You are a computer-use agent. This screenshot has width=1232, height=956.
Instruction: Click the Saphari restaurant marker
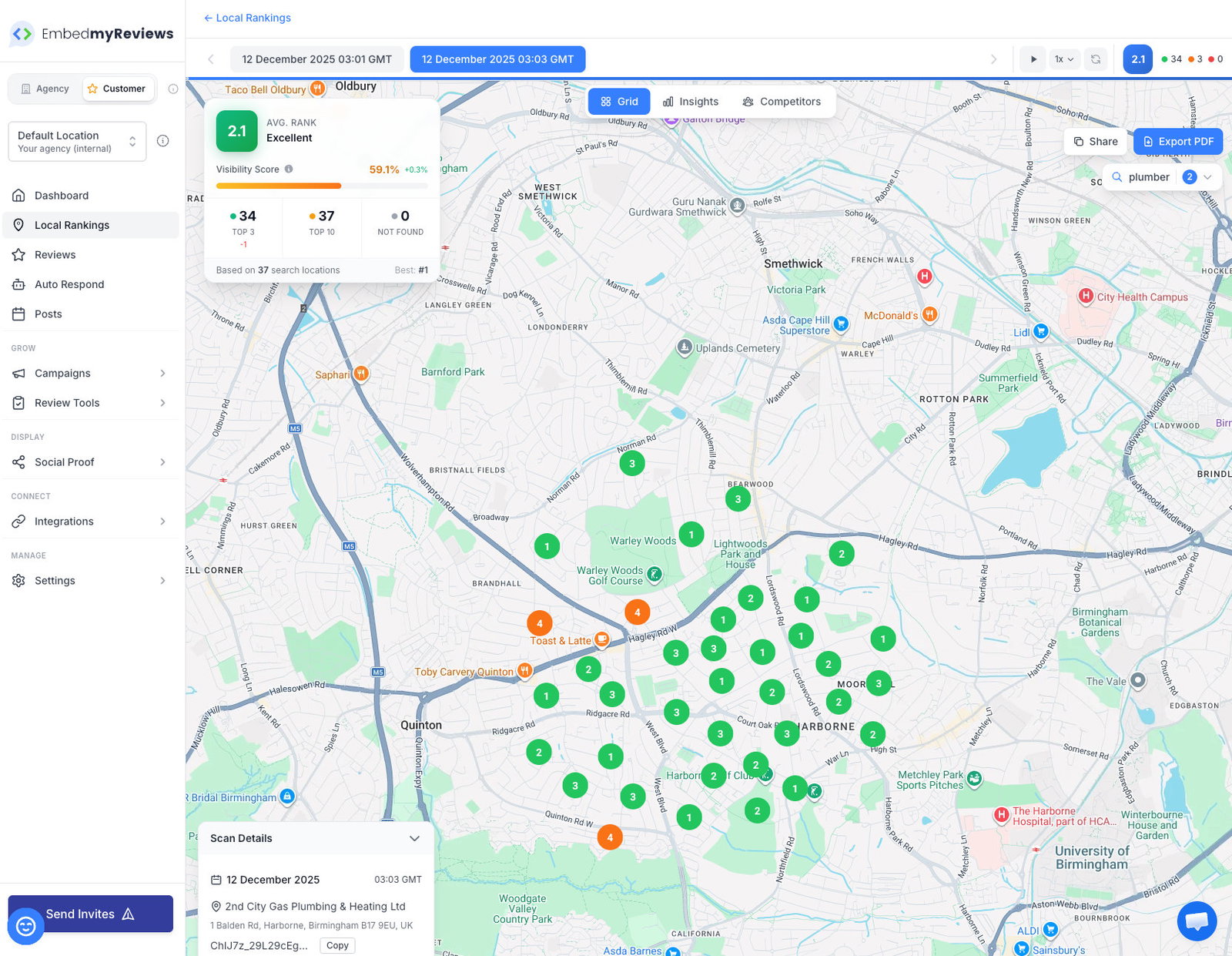pyautogui.click(x=360, y=374)
